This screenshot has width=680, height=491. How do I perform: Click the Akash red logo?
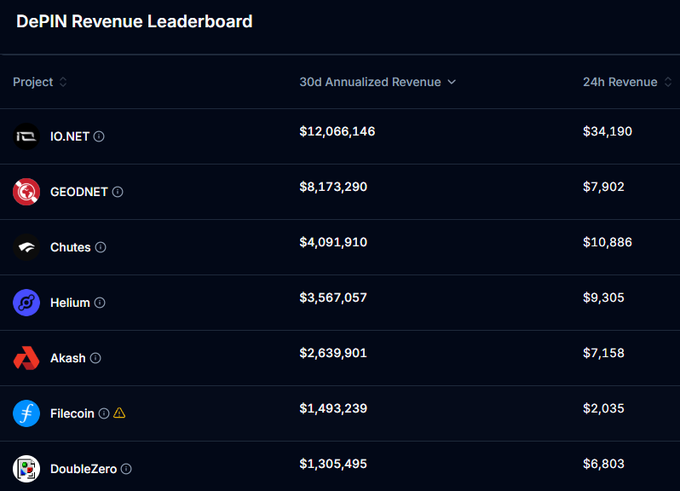point(26,358)
